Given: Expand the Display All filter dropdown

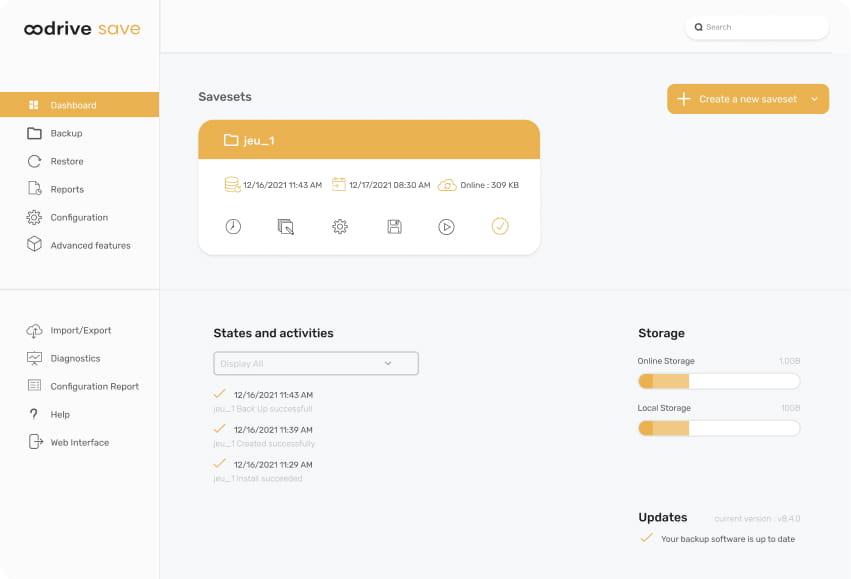Looking at the screenshot, I should [315, 363].
